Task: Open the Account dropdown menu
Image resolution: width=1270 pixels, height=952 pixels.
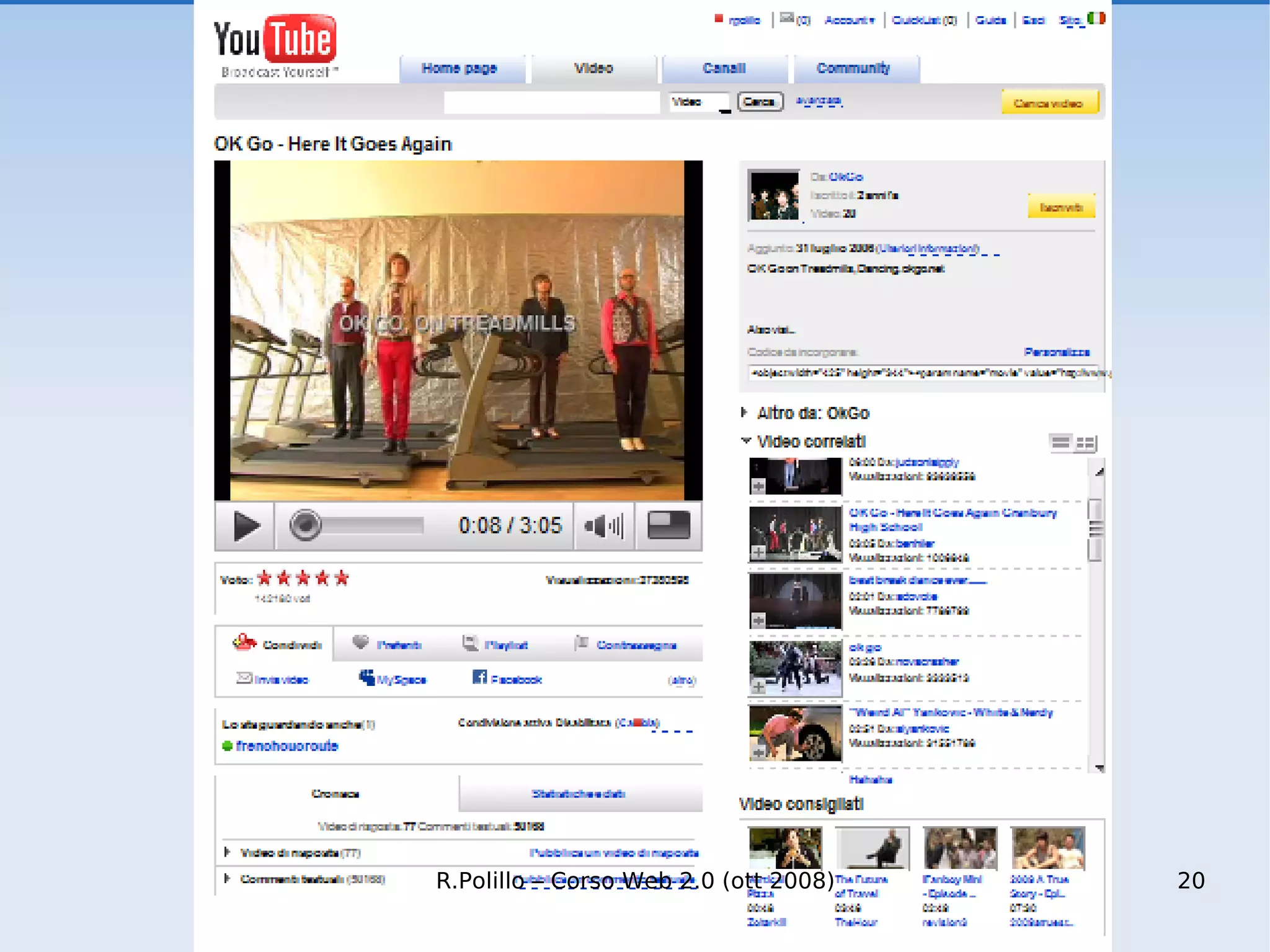Action: point(850,20)
